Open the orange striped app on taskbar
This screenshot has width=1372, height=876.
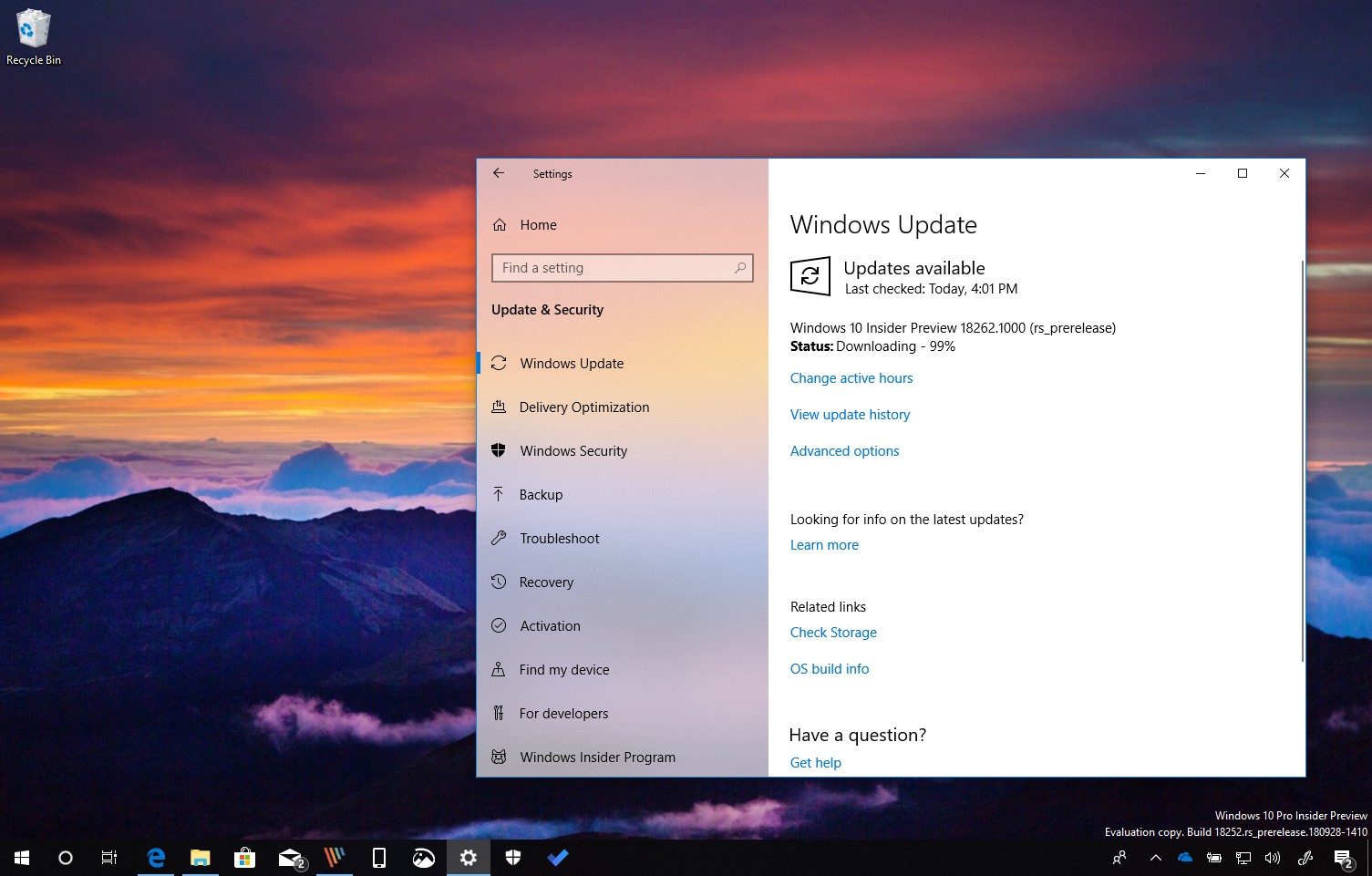click(x=335, y=858)
